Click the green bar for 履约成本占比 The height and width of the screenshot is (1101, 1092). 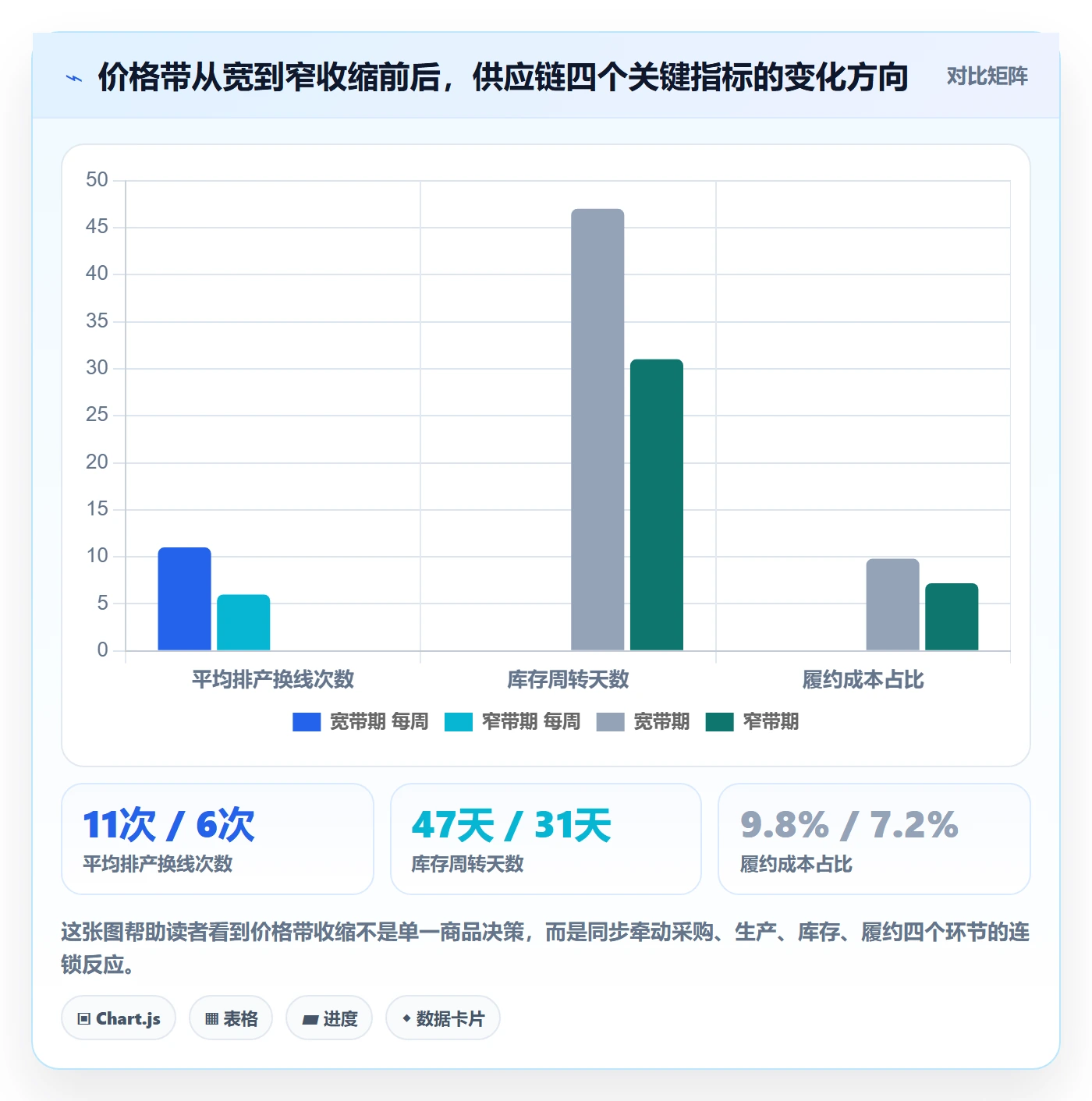(x=952, y=617)
